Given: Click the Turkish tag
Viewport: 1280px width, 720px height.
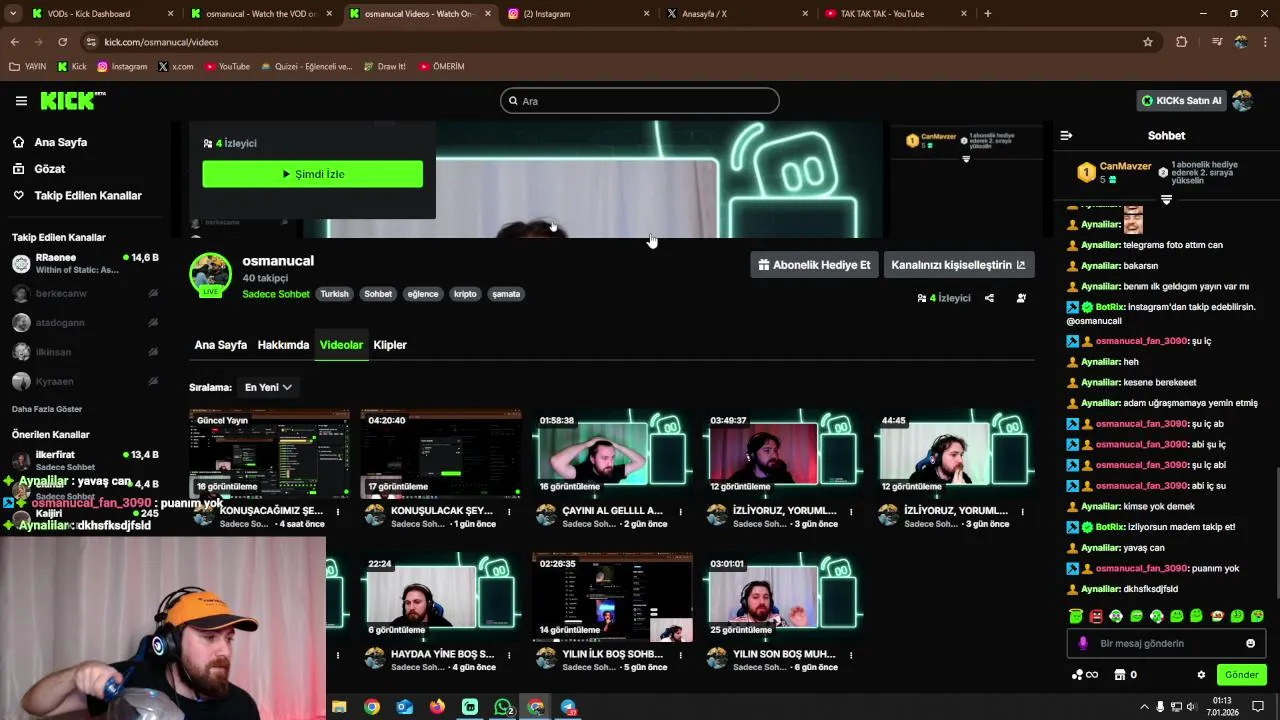Looking at the screenshot, I should click(x=334, y=294).
